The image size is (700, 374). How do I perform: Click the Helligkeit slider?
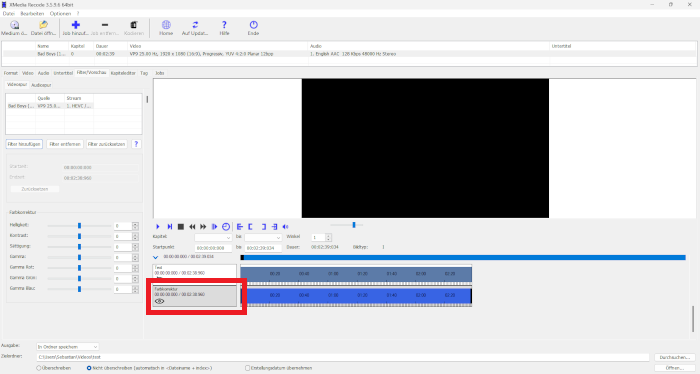(x=79, y=226)
